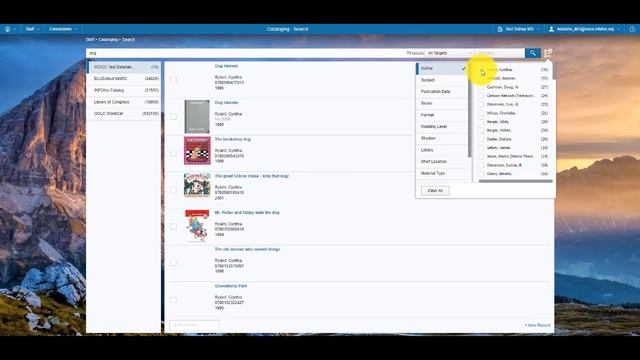Click The great Gracie chase cover thumbnail
Screen dimensions: 640x360
(197, 185)
